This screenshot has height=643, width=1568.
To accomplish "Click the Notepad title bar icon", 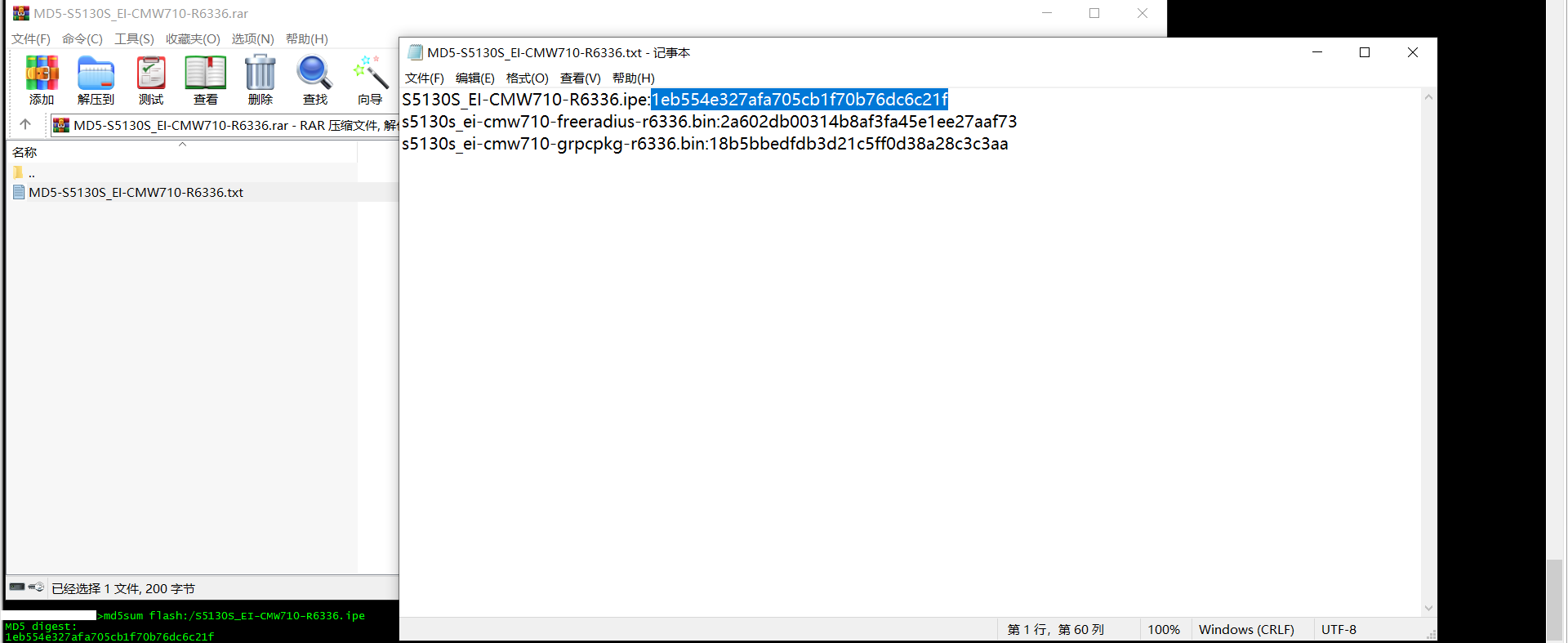I will click(415, 52).
